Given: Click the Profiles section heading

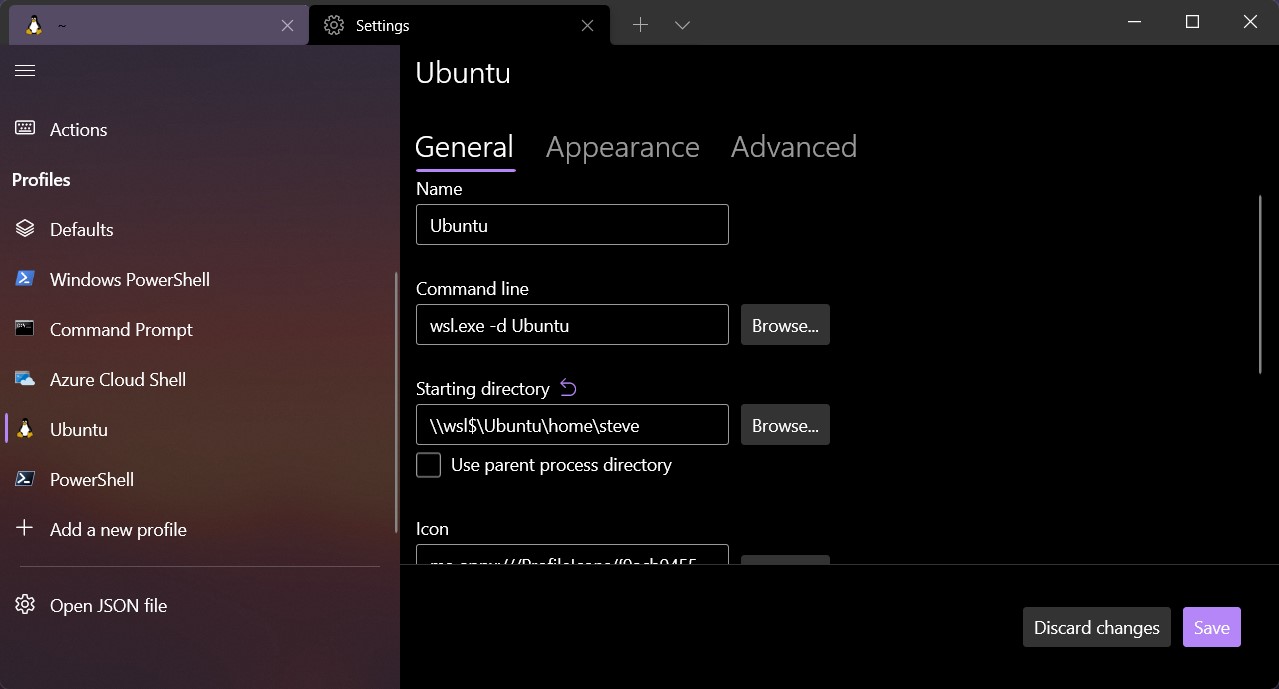Looking at the screenshot, I should pyautogui.click(x=41, y=179).
